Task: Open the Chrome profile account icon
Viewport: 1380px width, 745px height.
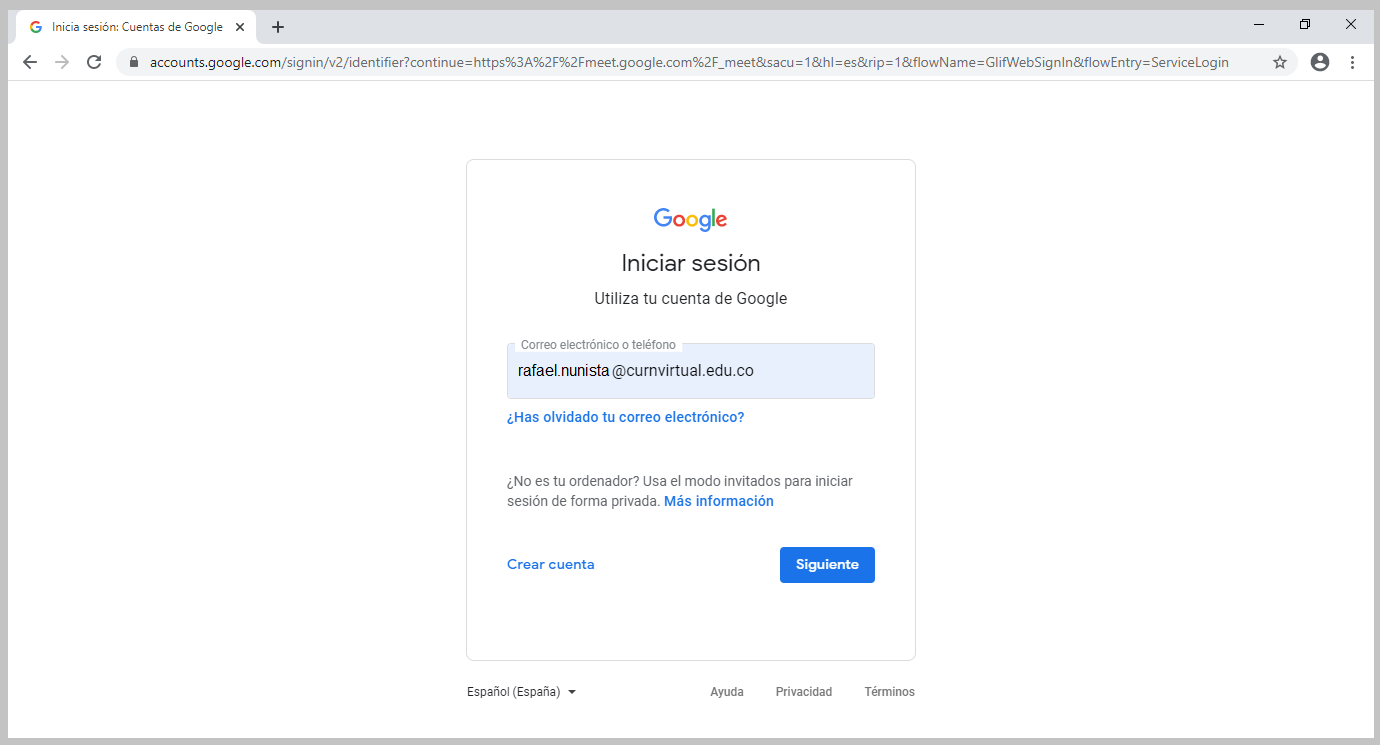Action: pyautogui.click(x=1319, y=62)
